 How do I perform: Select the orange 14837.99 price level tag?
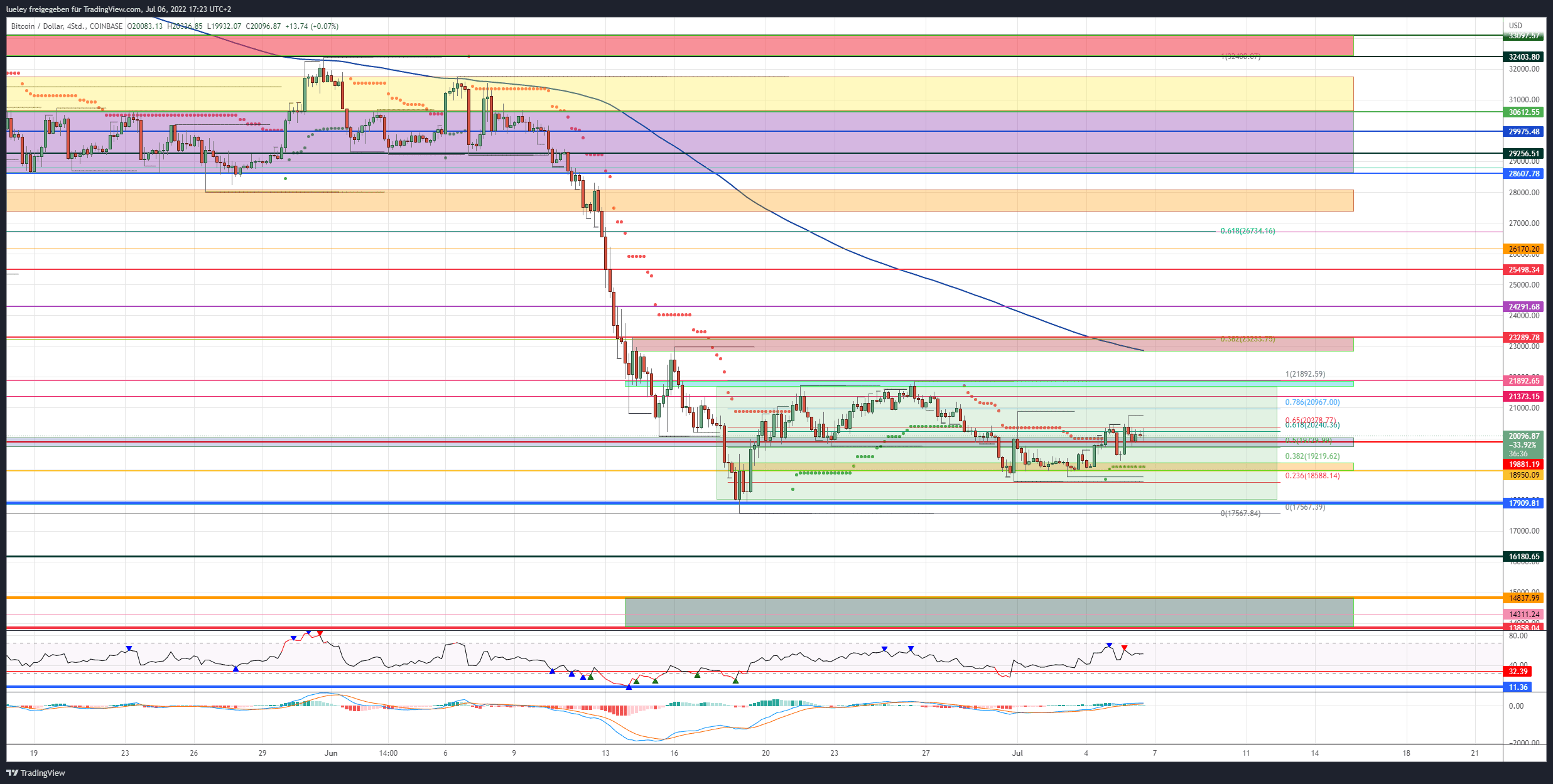pos(1523,598)
